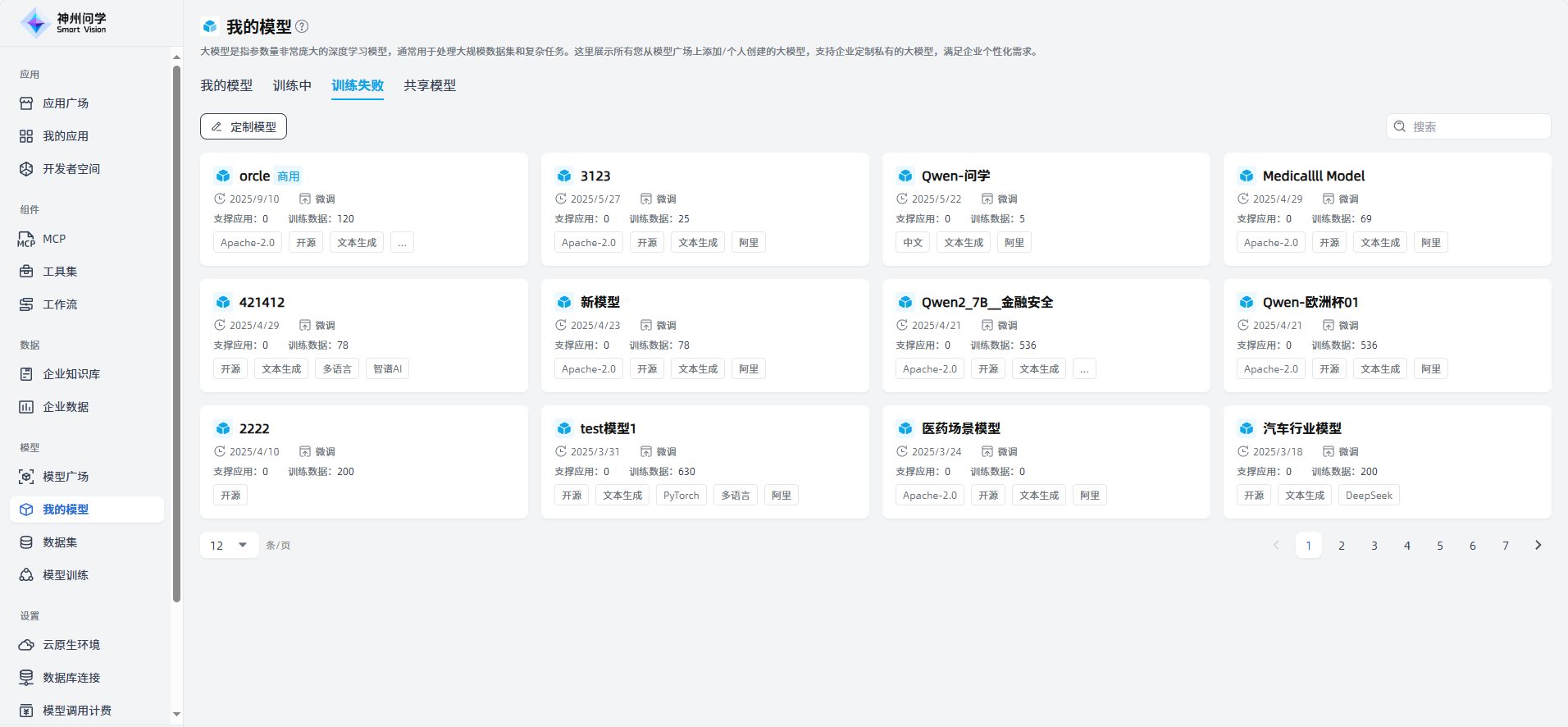Open 企业知识库 in the sidebar
This screenshot has height=727, width=1568.
[71, 374]
